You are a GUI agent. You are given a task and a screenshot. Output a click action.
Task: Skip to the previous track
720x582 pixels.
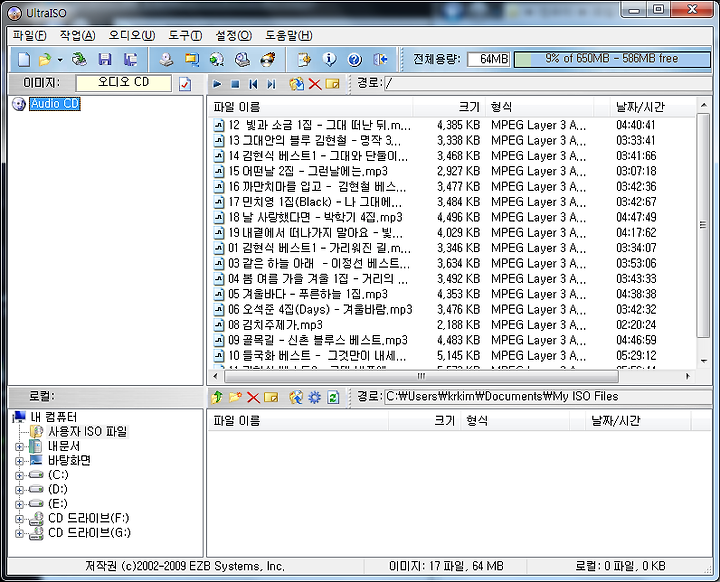coord(253,84)
